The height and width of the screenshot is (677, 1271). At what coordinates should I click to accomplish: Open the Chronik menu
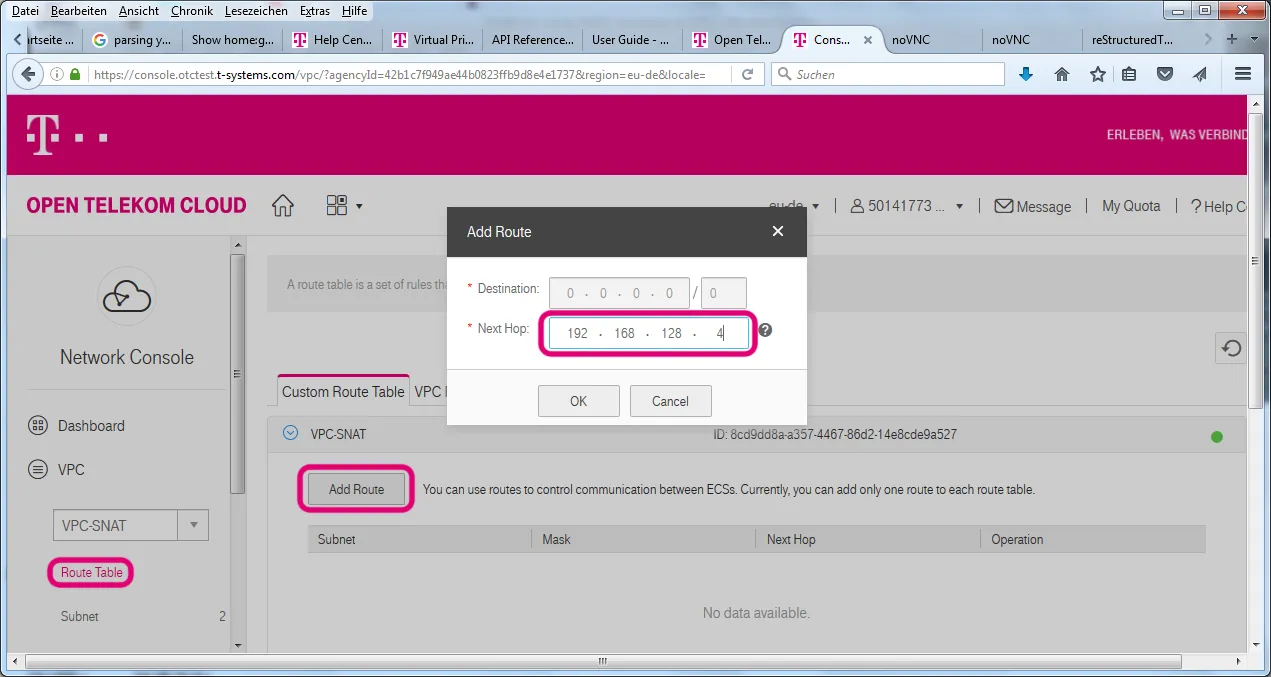[192, 11]
